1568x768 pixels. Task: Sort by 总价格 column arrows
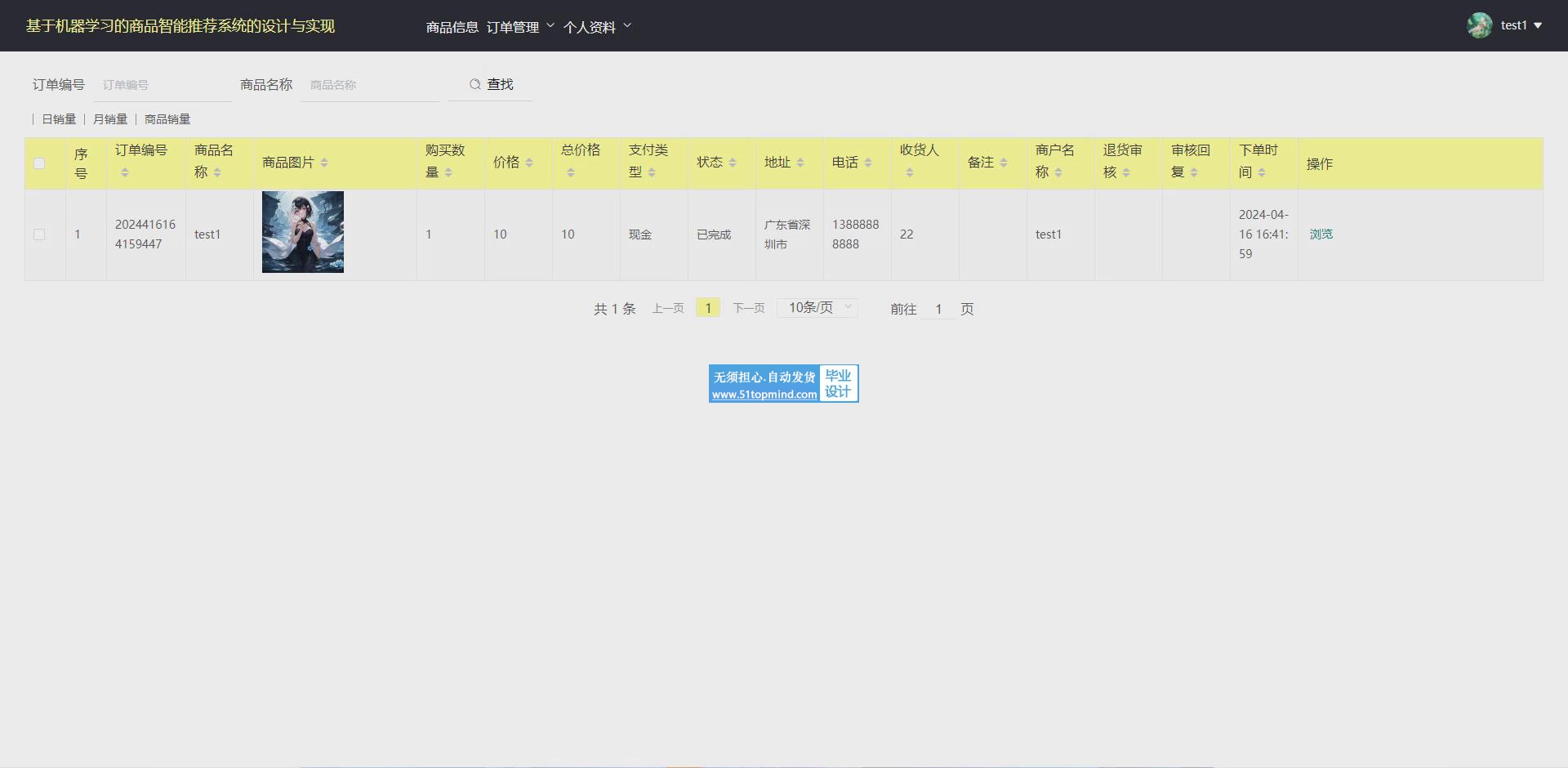pyautogui.click(x=571, y=172)
